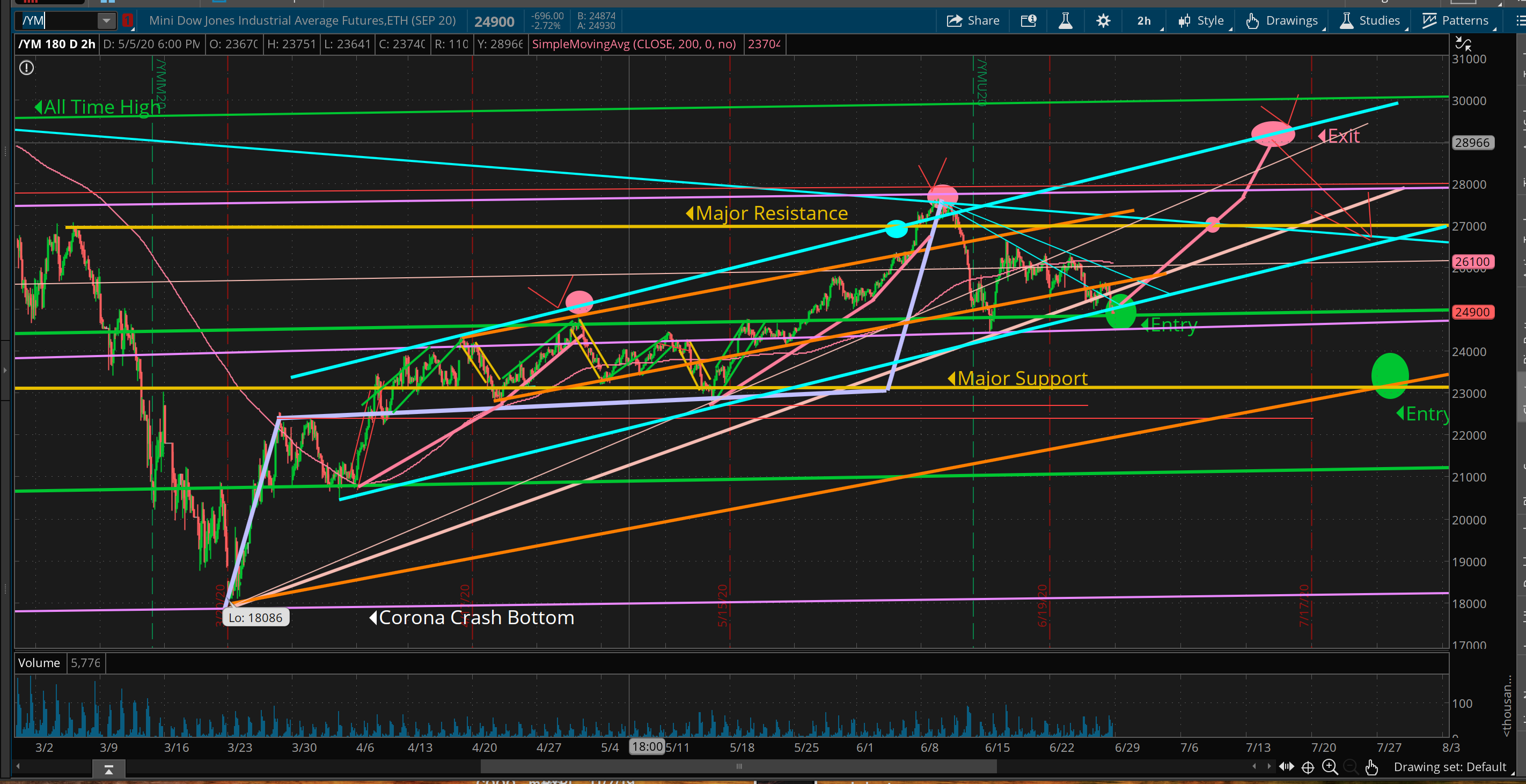Click the expand time axis arrows icon
Image resolution: width=1526 pixels, height=784 pixels.
coord(1286,767)
